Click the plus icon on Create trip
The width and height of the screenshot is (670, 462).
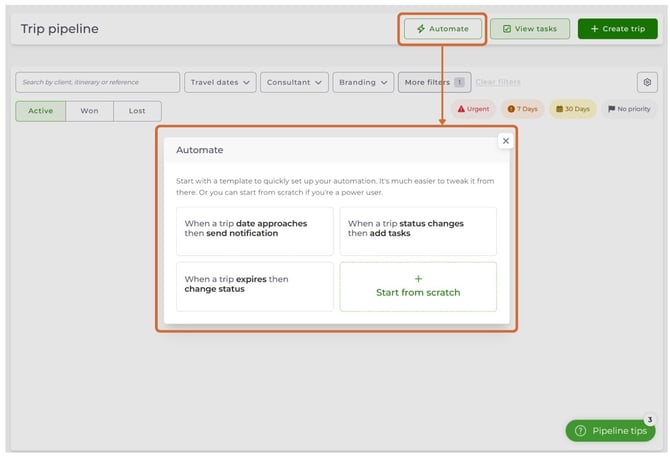(x=594, y=29)
